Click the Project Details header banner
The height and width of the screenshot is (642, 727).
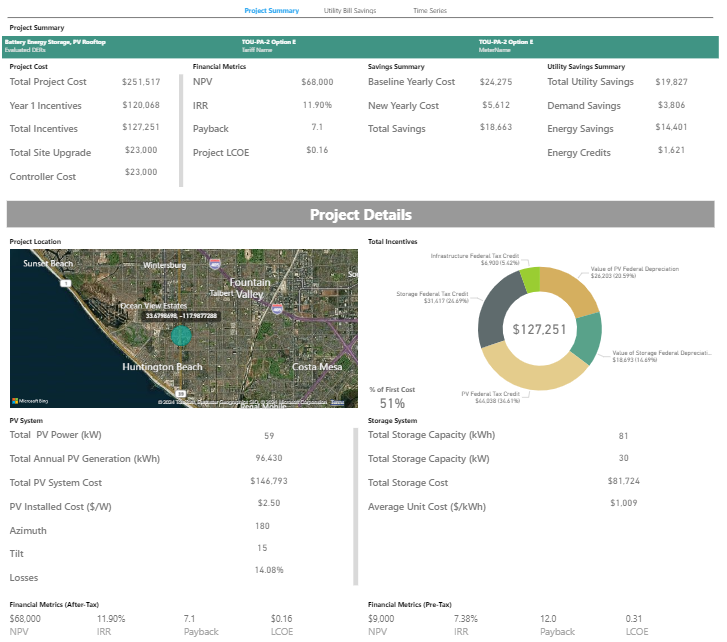click(360, 215)
